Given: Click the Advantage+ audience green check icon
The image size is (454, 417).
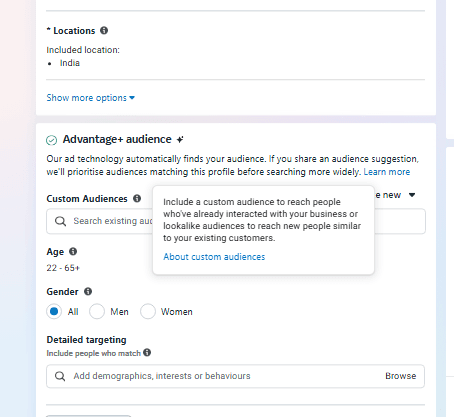Looking at the screenshot, I should pyautogui.click(x=51, y=140).
